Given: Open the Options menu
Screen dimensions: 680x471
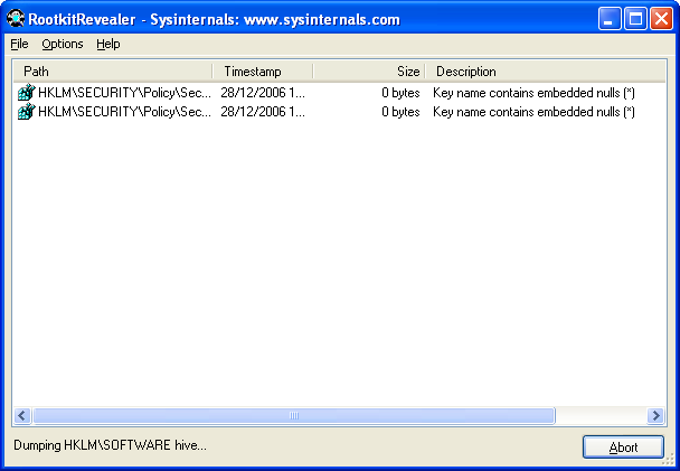Looking at the screenshot, I should pos(62,44).
